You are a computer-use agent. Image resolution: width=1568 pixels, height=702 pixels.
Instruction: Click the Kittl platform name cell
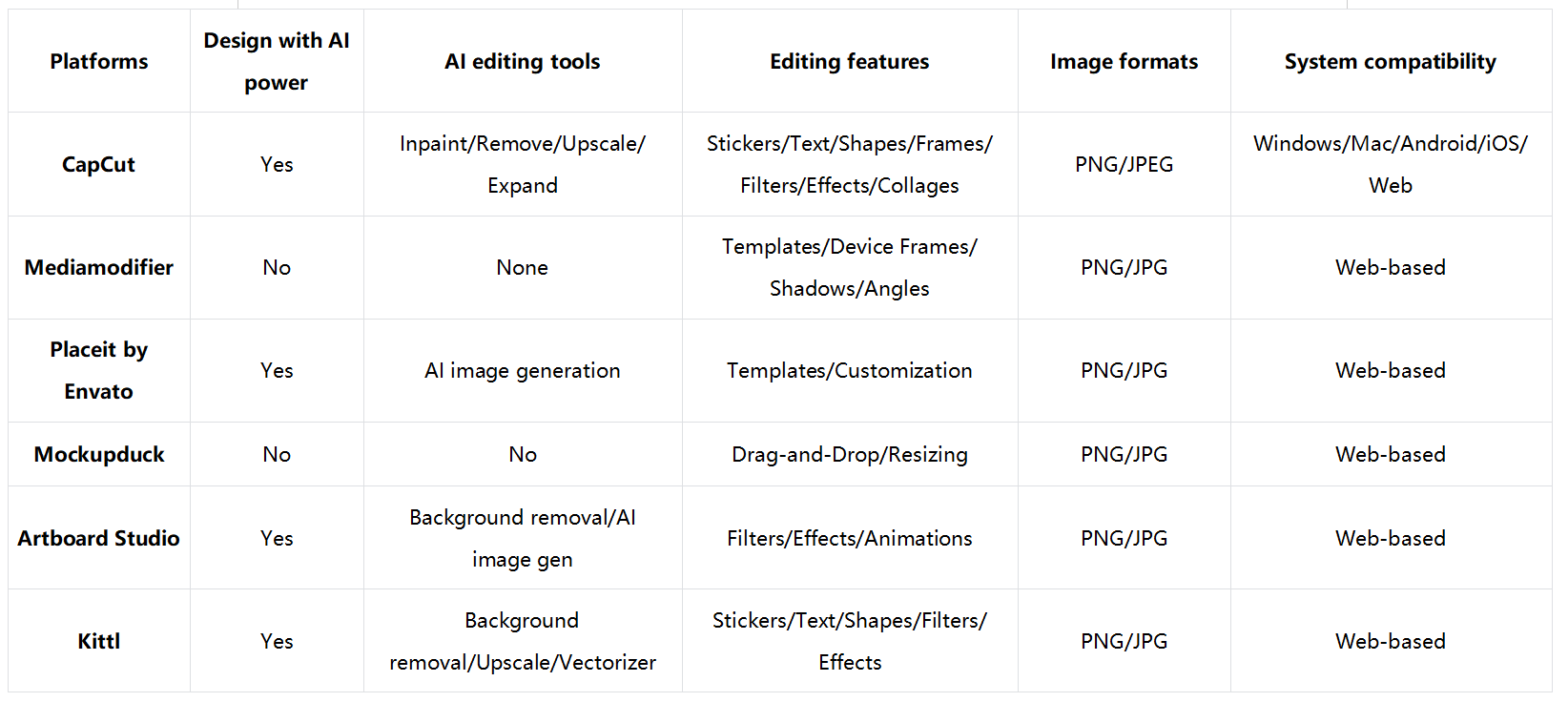pos(99,641)
